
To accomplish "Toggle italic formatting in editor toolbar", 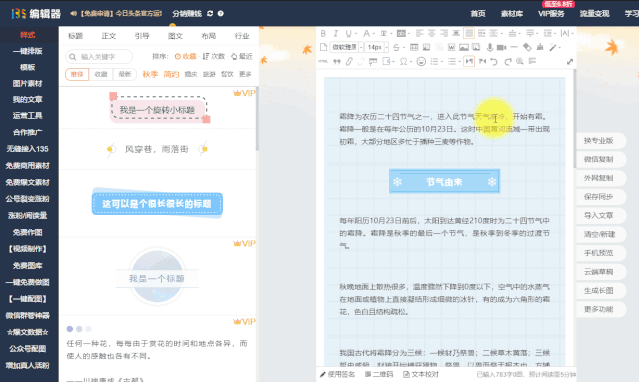I will click(x=336, y=33).
